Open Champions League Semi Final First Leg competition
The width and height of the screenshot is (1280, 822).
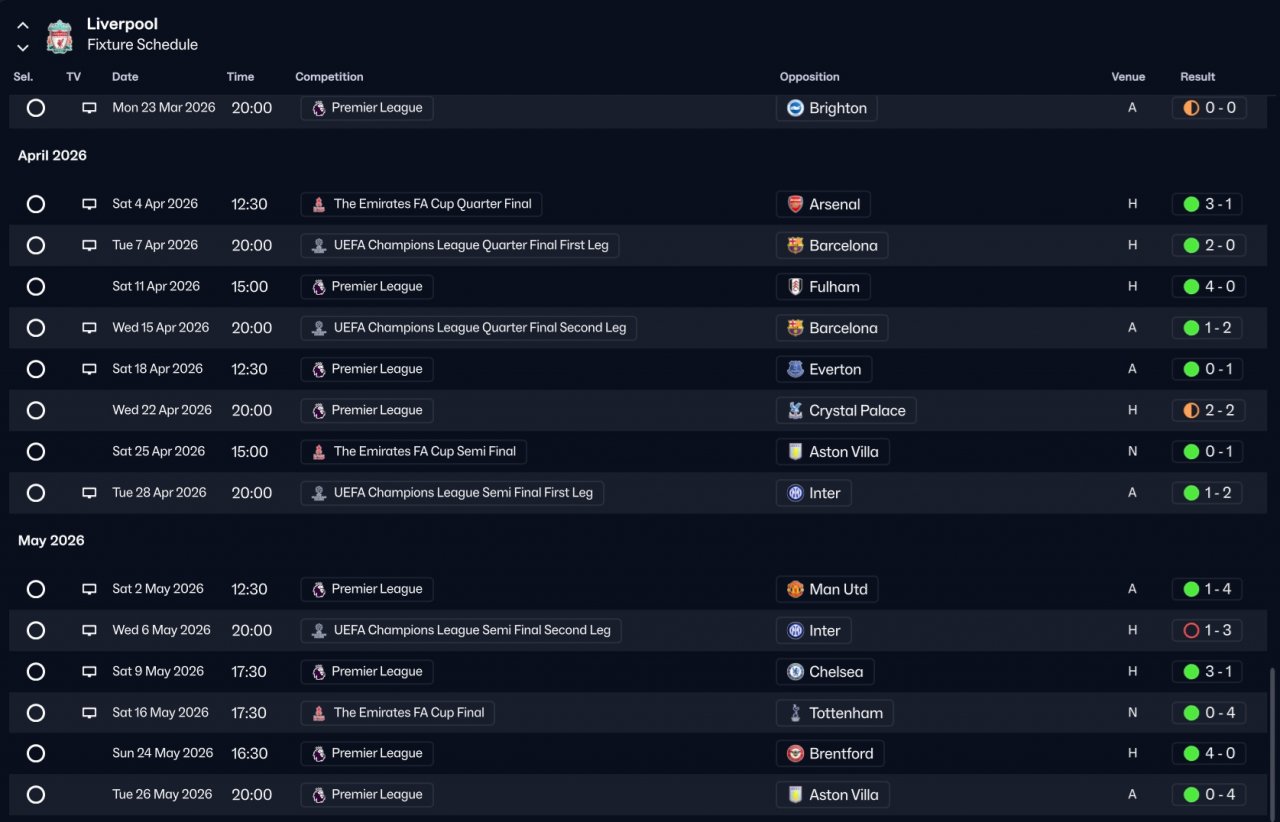[452, 493]
